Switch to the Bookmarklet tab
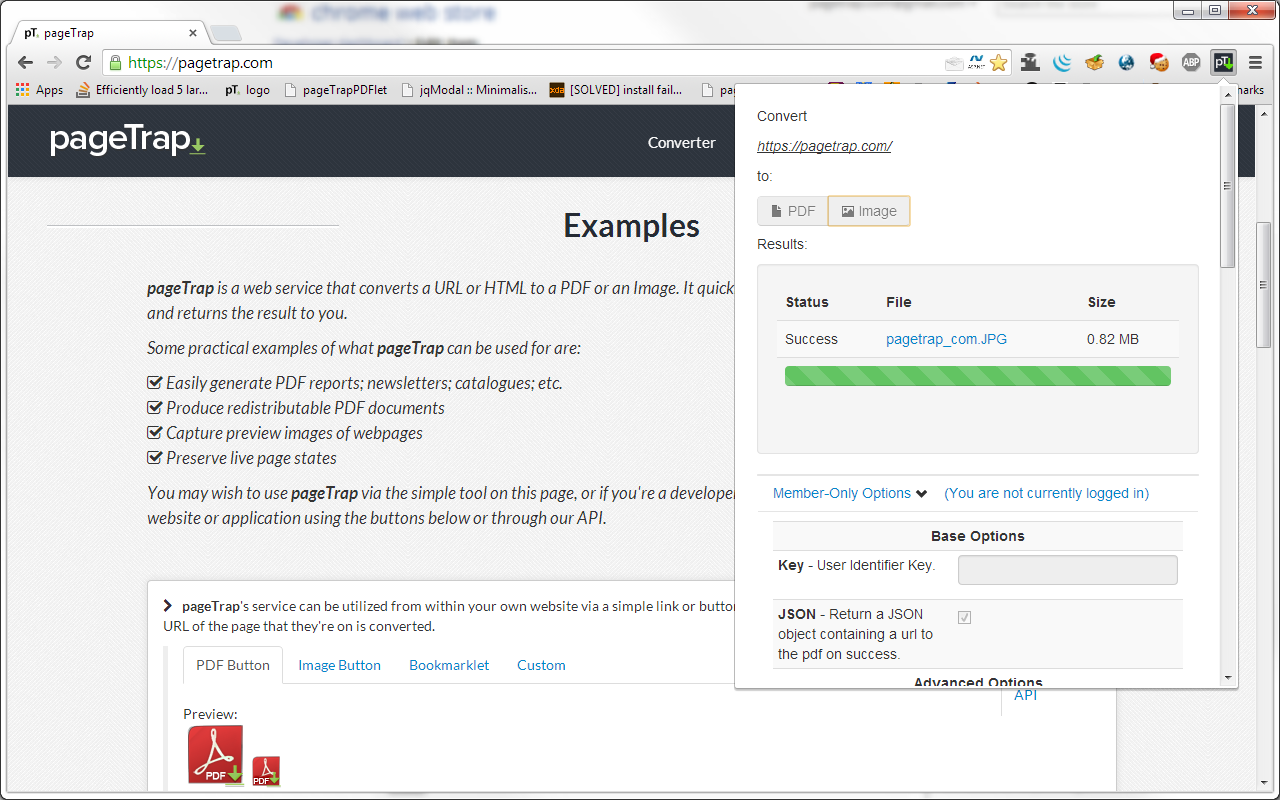This screenshot has width=1280, height=800. coord(449,665)
